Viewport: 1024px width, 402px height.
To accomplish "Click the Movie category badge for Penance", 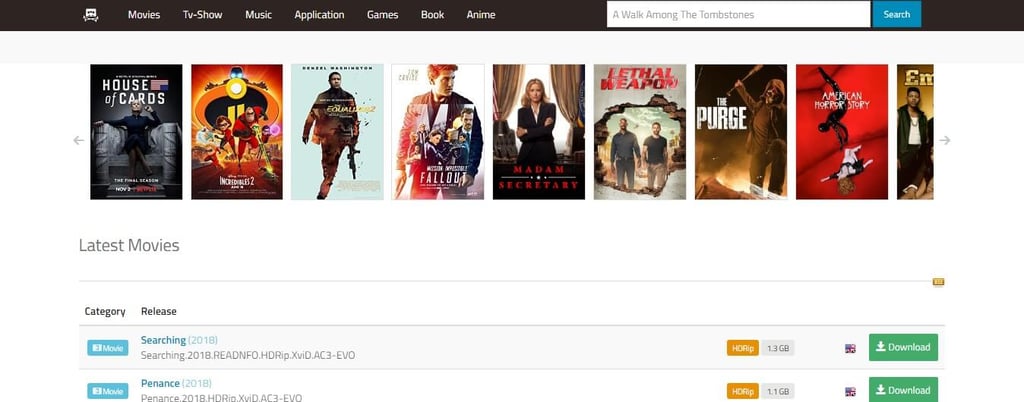I will coord(108,391).
